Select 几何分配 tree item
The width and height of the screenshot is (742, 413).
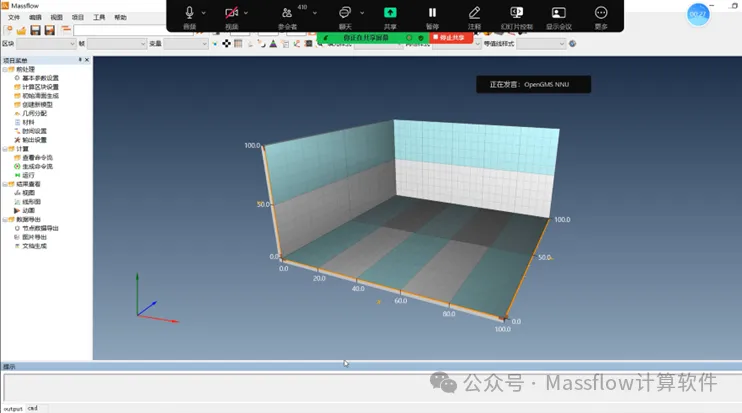click(35, 114)
